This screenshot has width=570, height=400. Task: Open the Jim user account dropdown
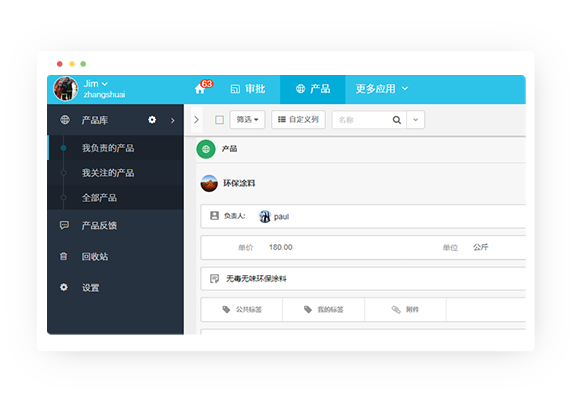(96, 84)
